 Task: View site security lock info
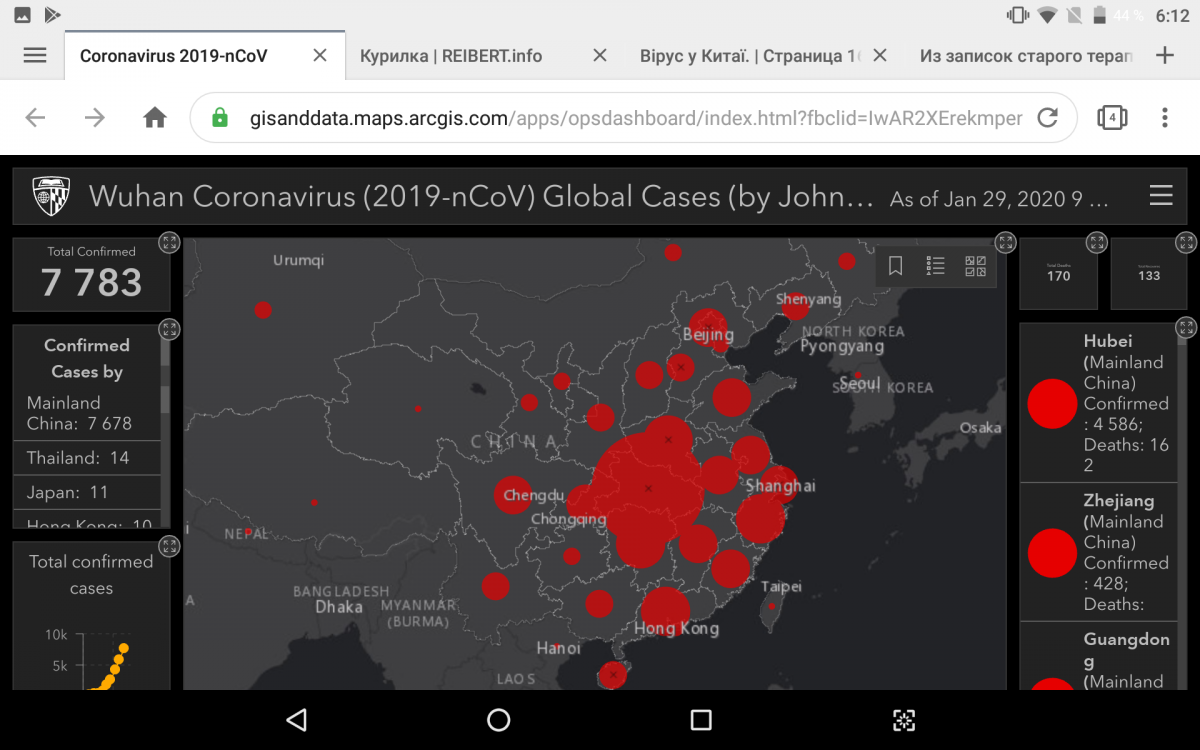[x=220, y=118]
